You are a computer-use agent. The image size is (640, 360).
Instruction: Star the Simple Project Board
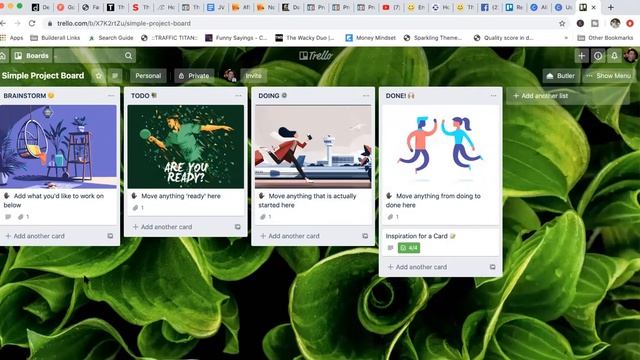pyautogui.click(x=98, y=76)
